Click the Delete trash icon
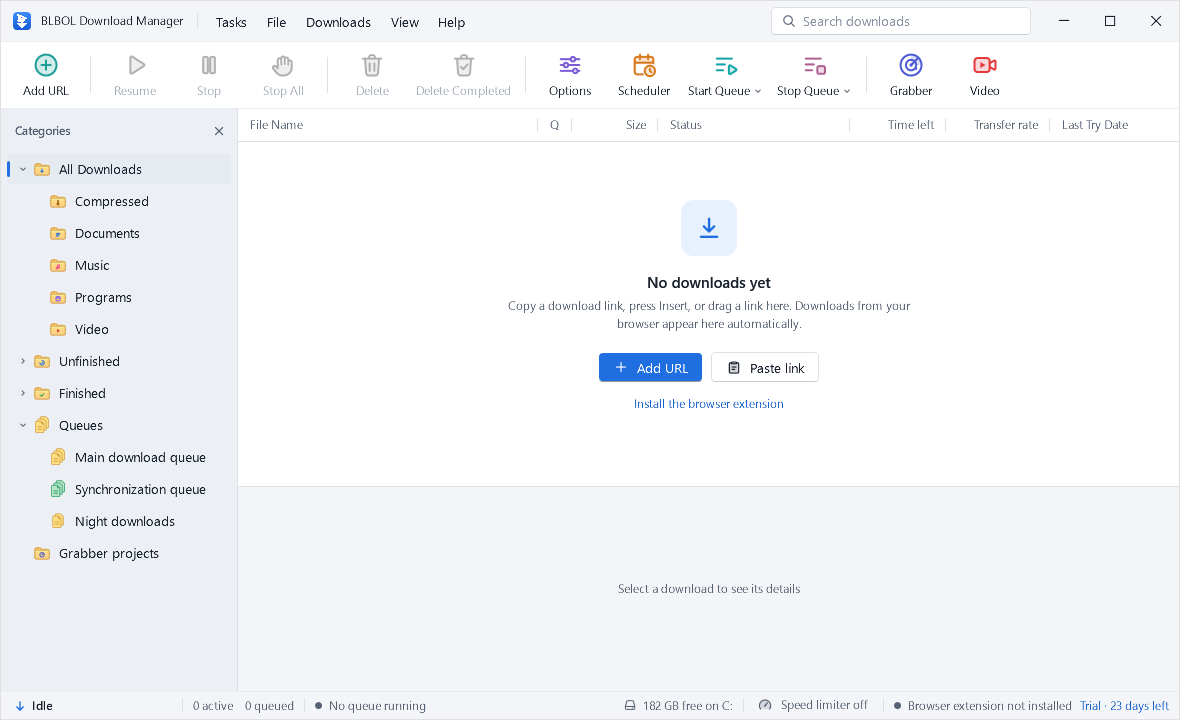This screenshot has width=1180, height=720. (x=373, y=66)
